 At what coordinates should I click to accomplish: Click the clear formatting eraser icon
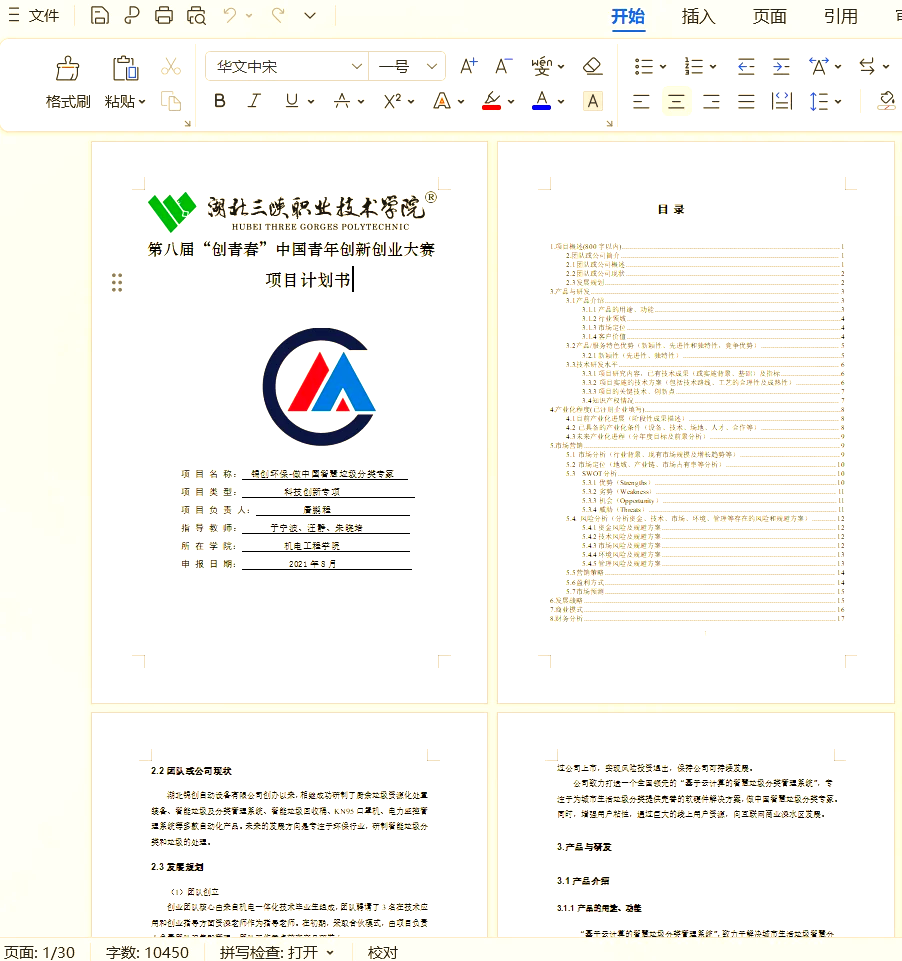pos(593,66)
